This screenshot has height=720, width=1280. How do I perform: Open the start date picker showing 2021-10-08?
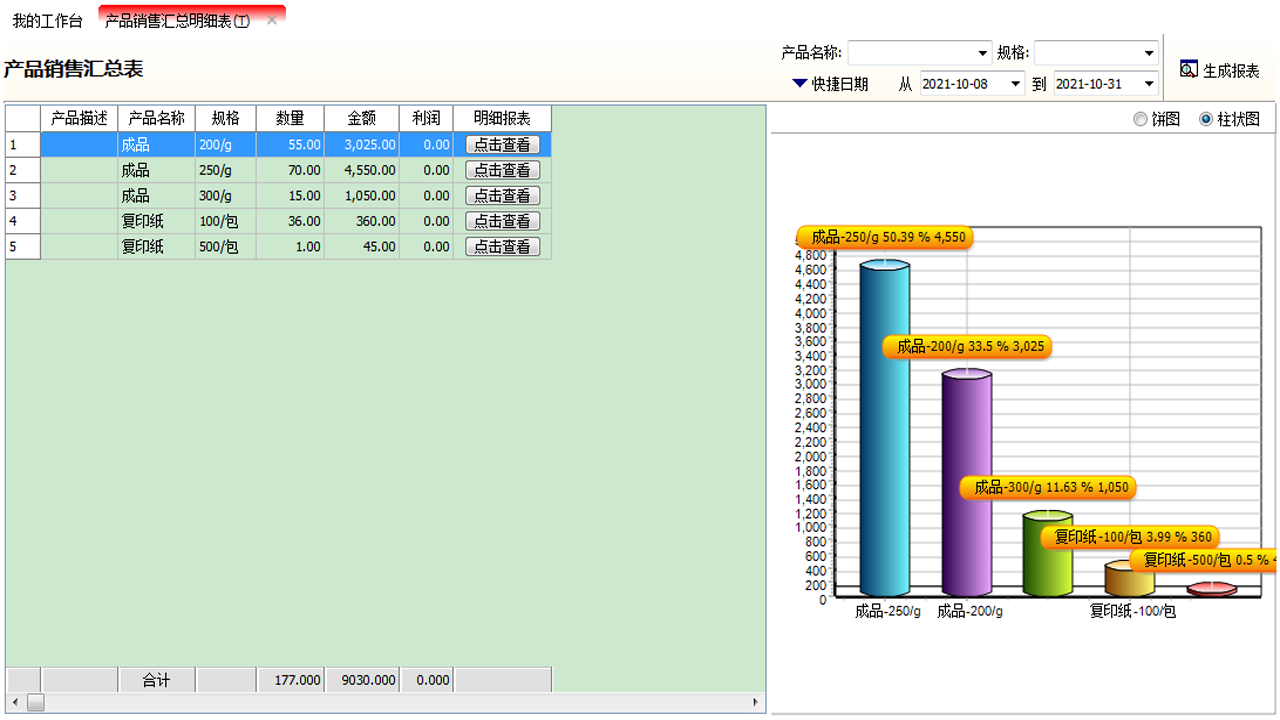(x=1014, y=84)
